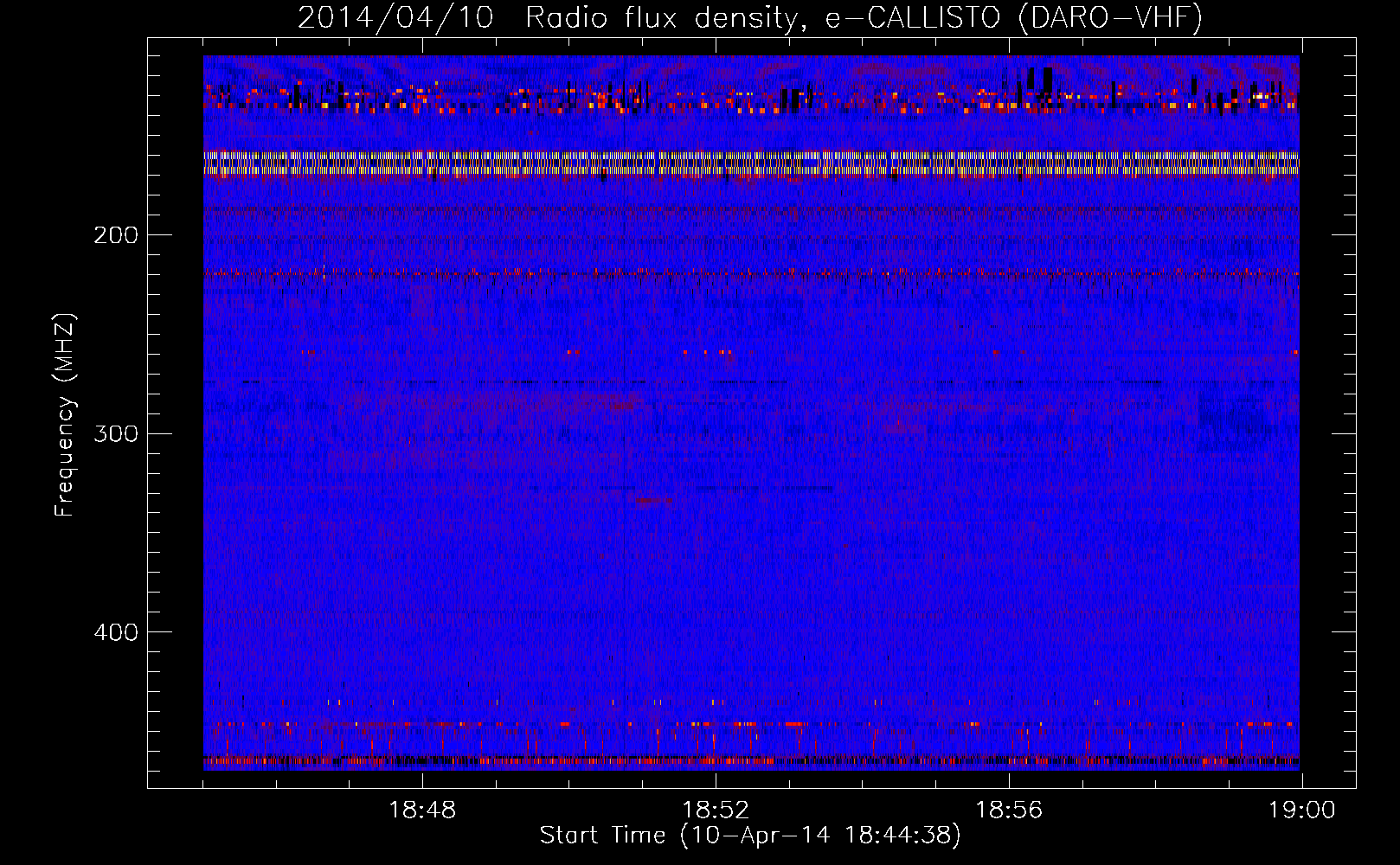The height and width of the screenshot is (865, 1400).
Task: Click the 18:52 time tick label
Action: pos(716,811)
